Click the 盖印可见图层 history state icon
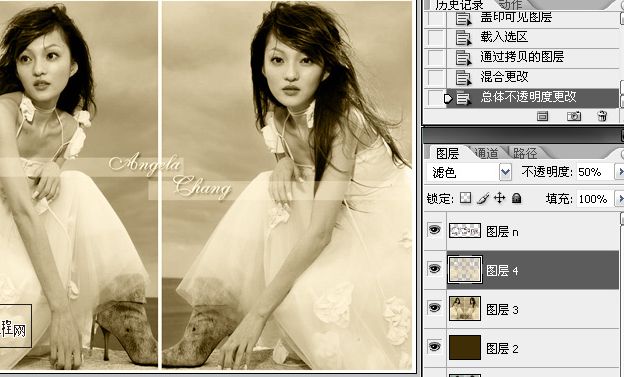Screen dimensions: 624x377 (463, 18)
